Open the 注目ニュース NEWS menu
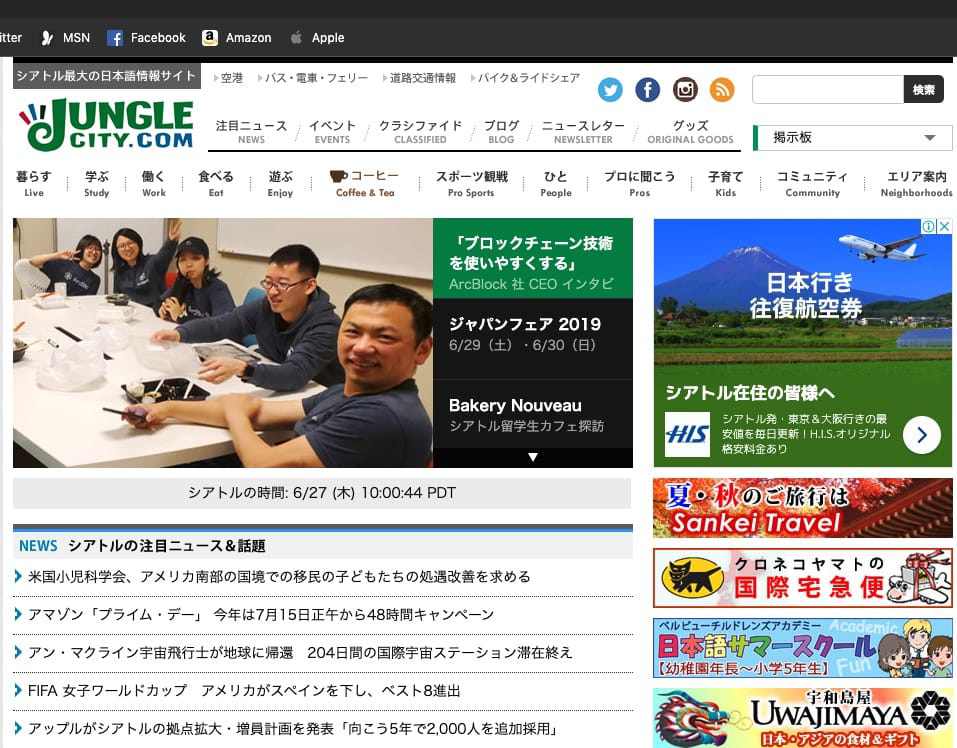Screen dimensions: 957x748 tap(251, 132)
